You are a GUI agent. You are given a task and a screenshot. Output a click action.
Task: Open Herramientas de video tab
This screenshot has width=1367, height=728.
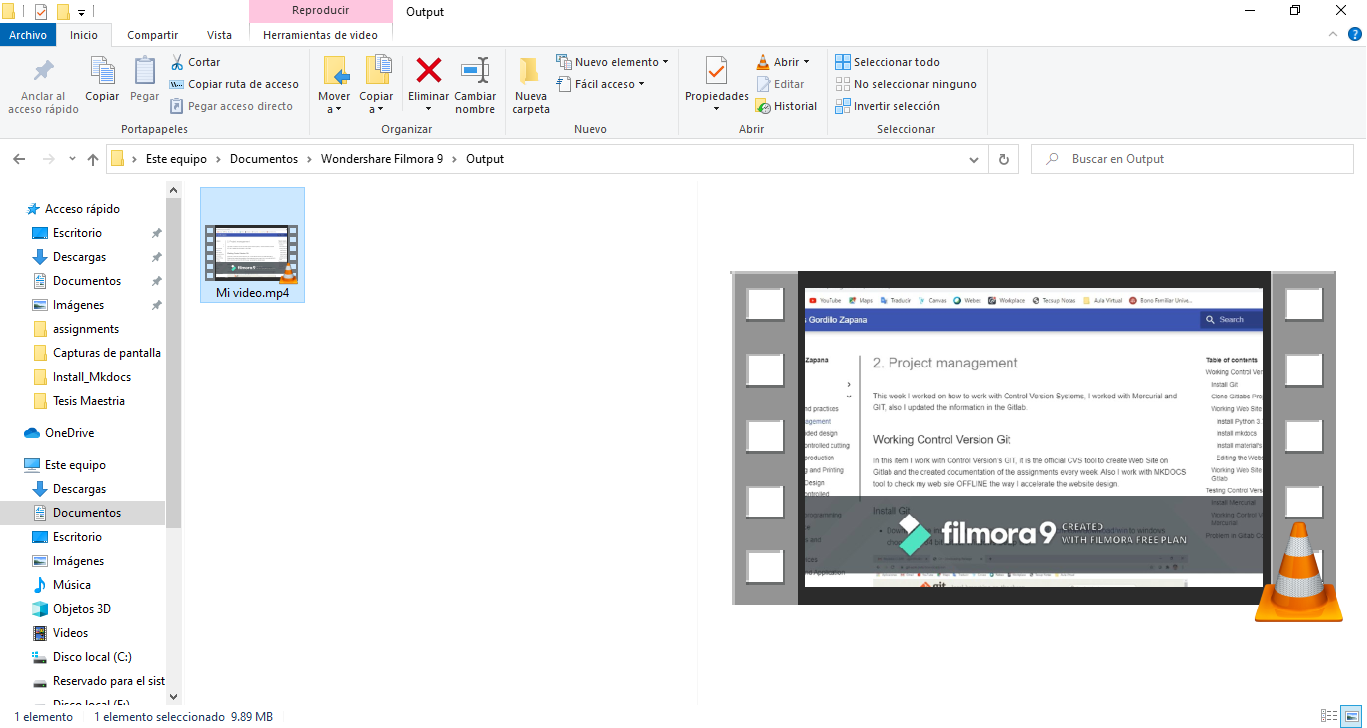(x=320, y=35)
